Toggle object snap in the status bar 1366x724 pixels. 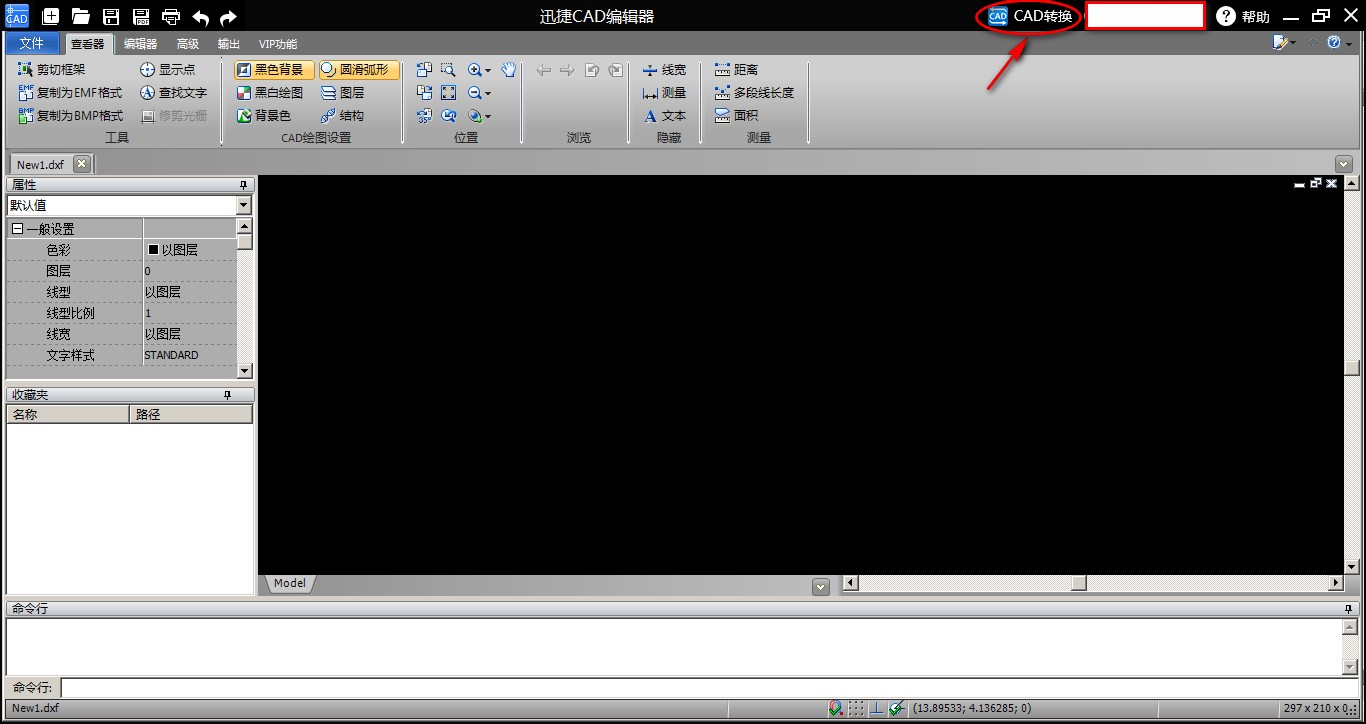pos(835,708)
